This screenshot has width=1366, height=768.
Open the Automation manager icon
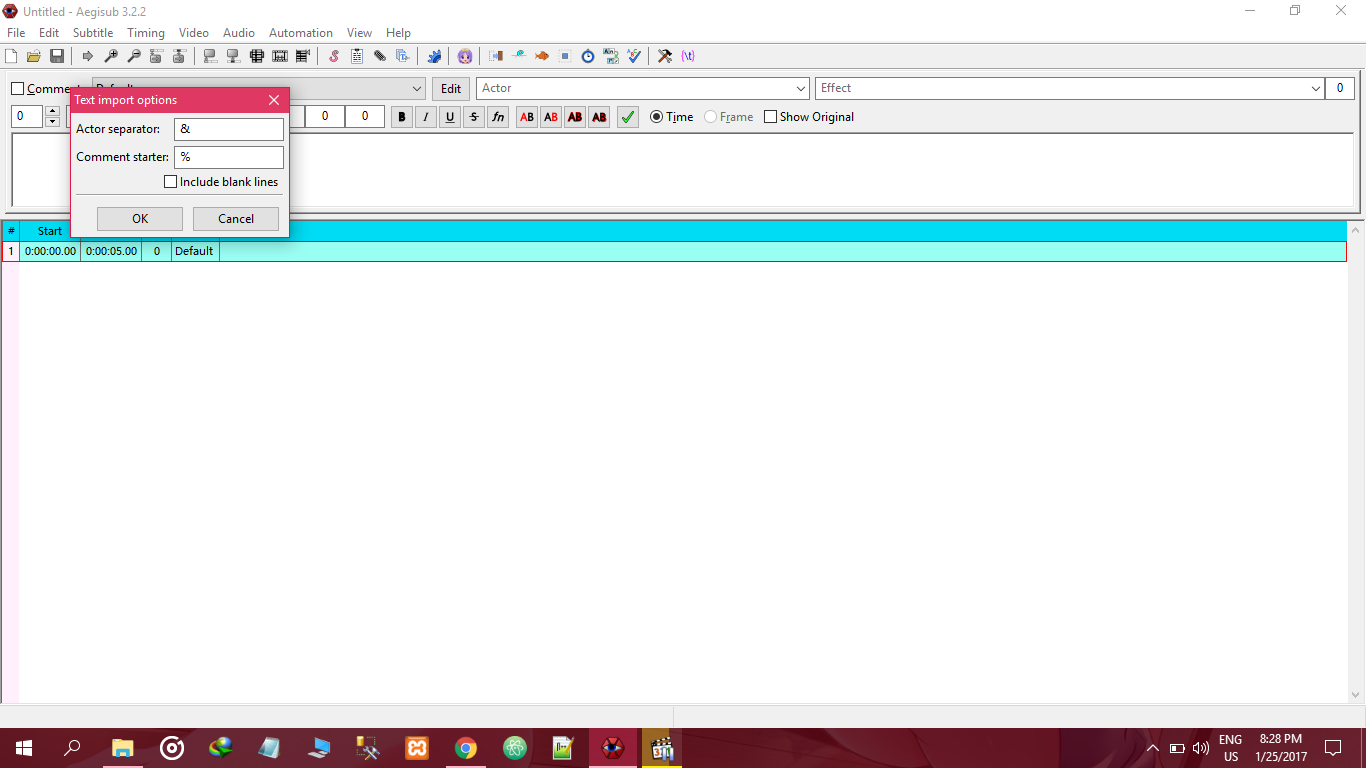click(434, 56)
